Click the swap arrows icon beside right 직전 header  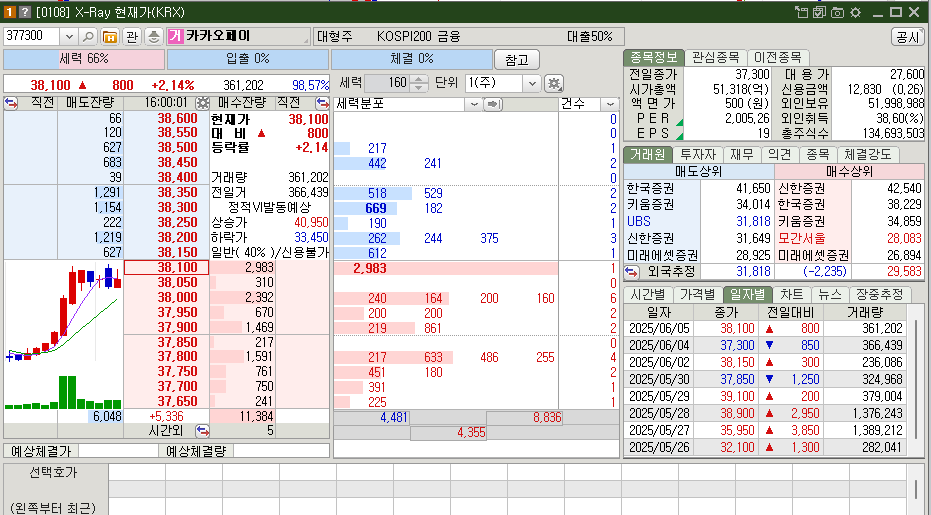tap(322, 103)
